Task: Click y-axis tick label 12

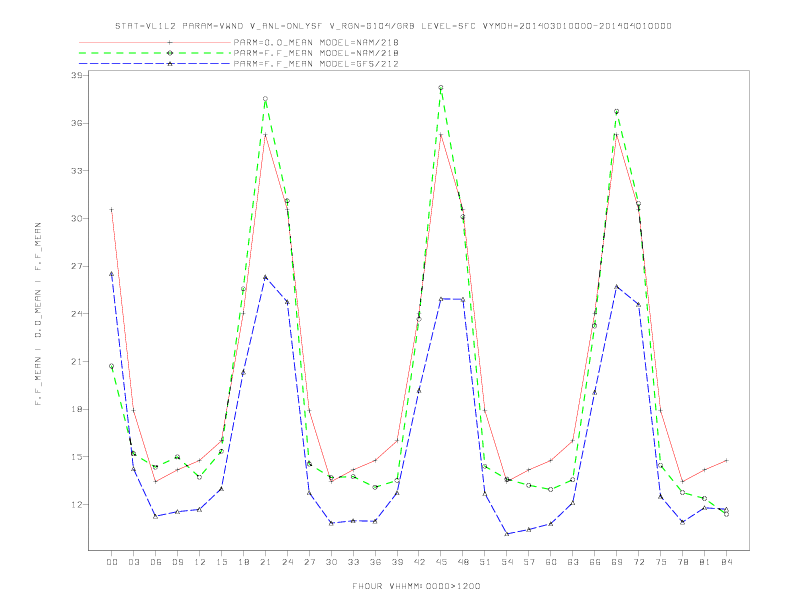Action: 76,504
